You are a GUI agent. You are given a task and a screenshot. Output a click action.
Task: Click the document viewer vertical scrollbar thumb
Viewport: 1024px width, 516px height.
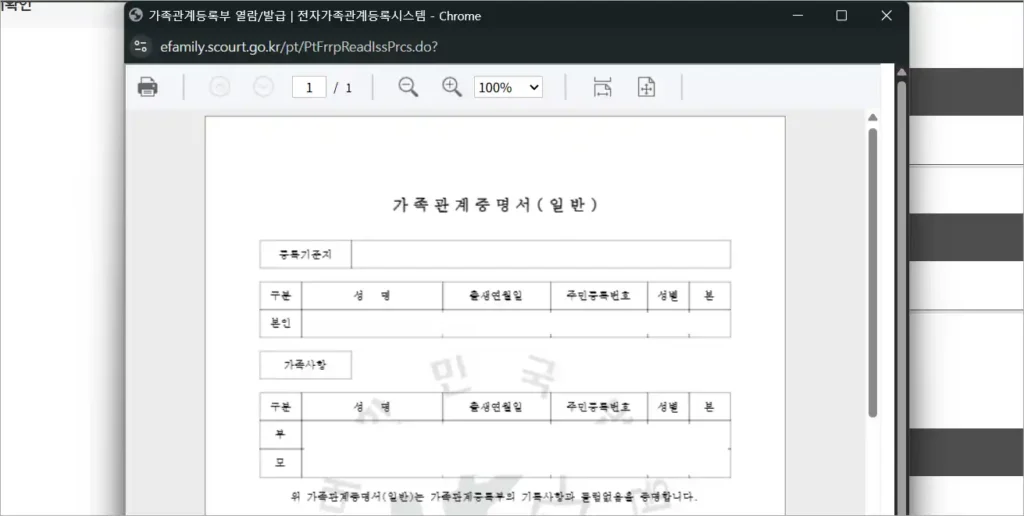872,273
